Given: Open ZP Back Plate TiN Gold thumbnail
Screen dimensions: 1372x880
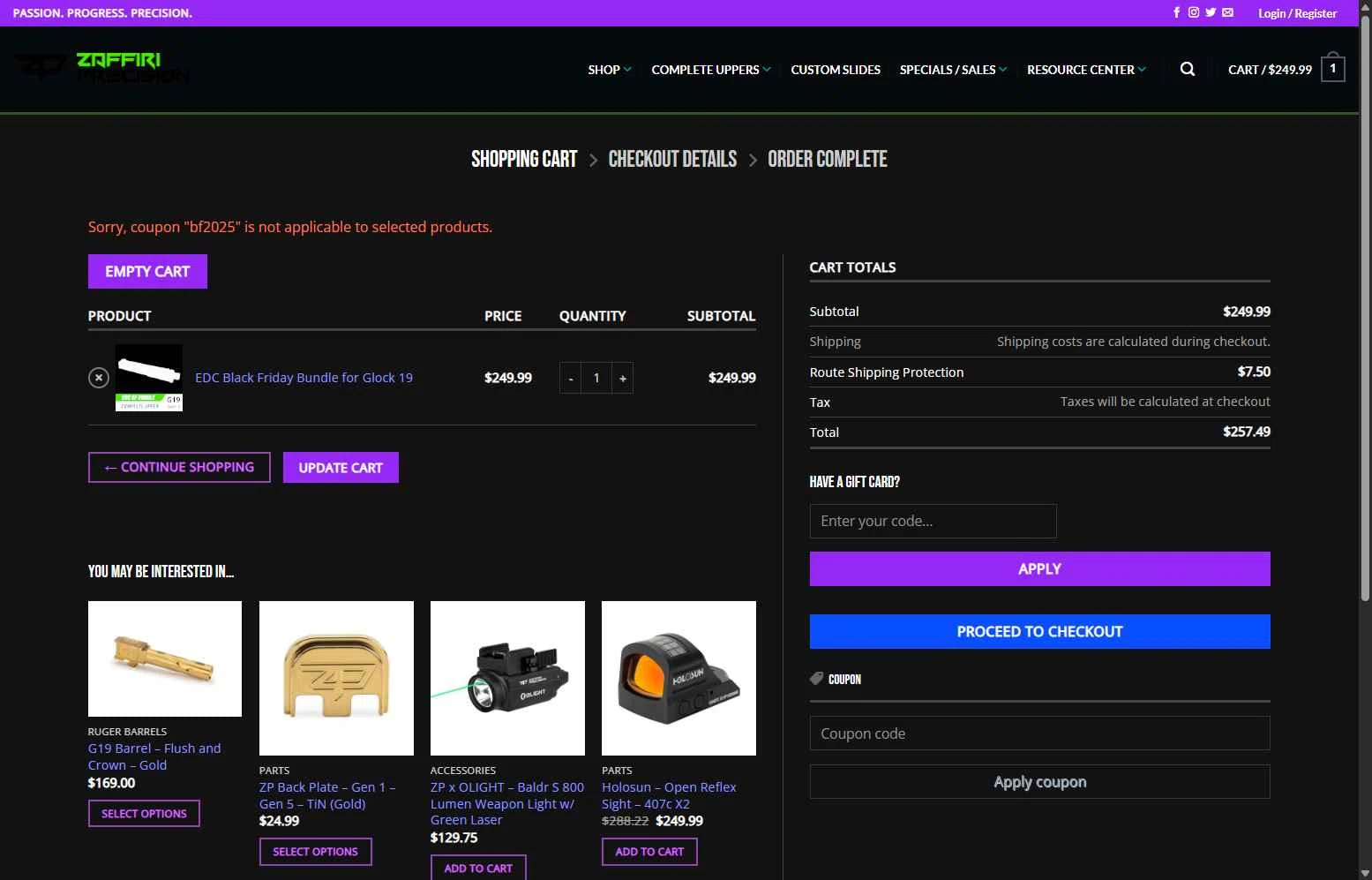Looking at the screenshot, I should click(x=336, y=678).
